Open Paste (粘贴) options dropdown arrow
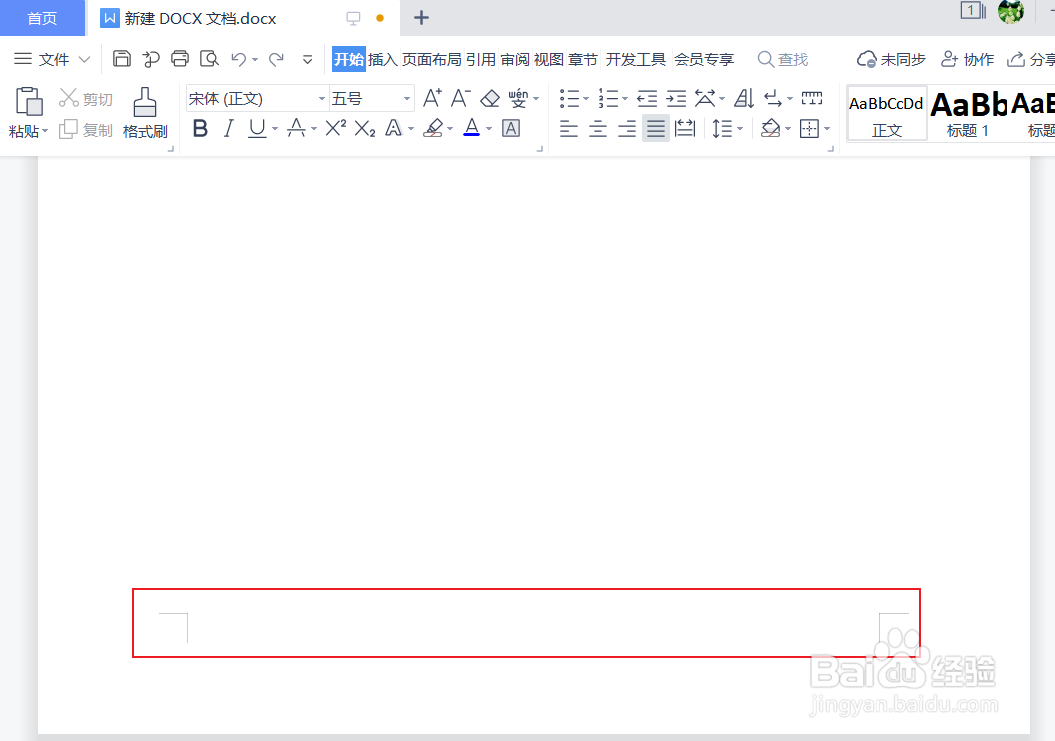This screenshot has height=741, width=1055. click(45, 131)
